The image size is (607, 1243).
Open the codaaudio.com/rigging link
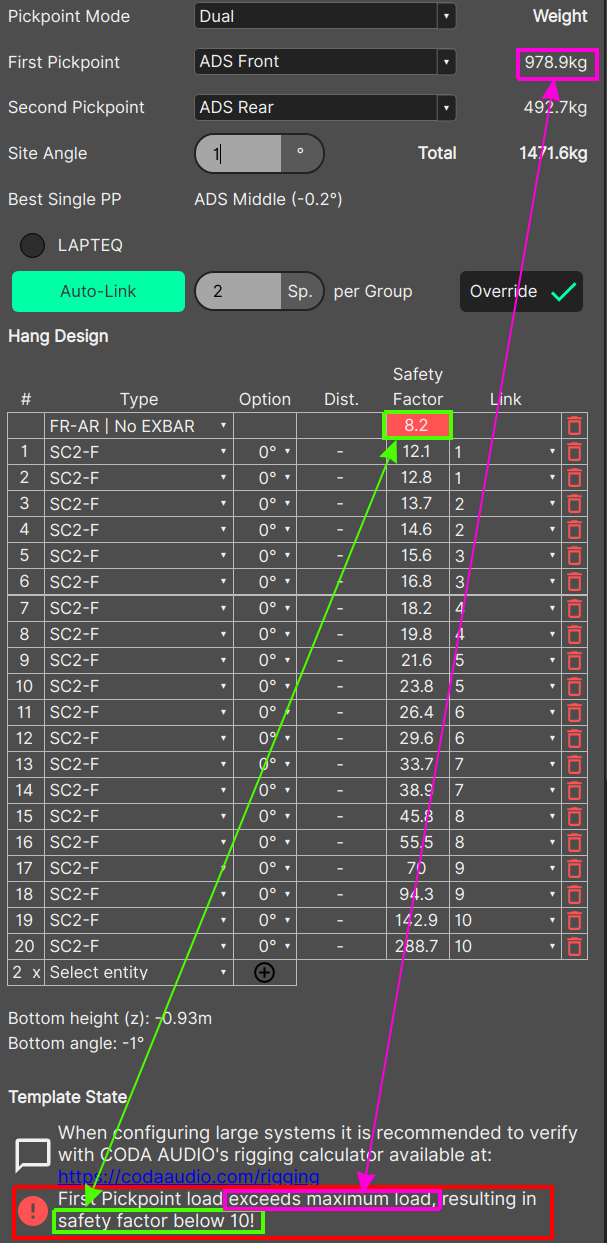189,1176
